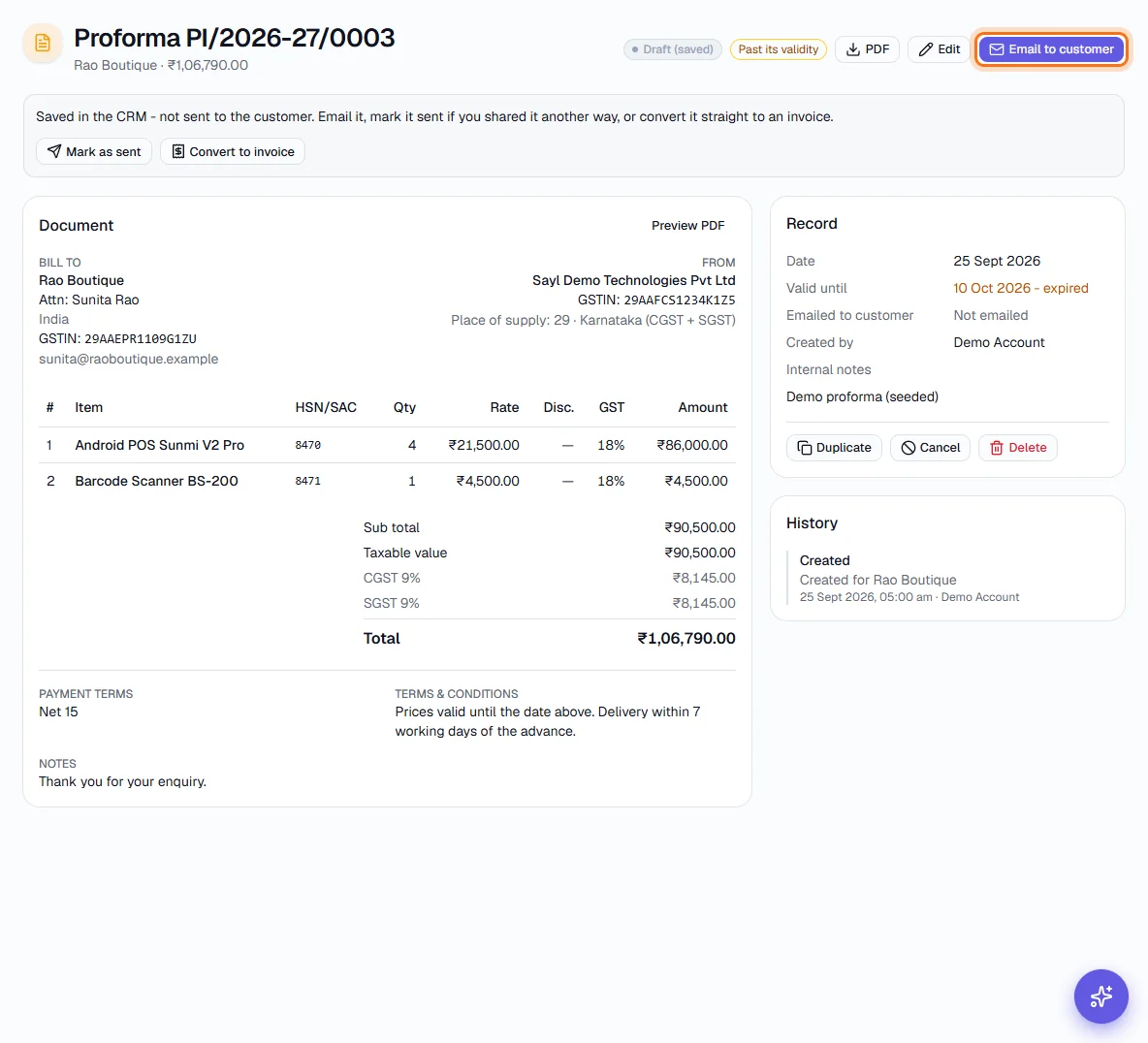Click the Convert to invoice label
This screenshot has width=1148, height=1043.
(x=241, y=151)
